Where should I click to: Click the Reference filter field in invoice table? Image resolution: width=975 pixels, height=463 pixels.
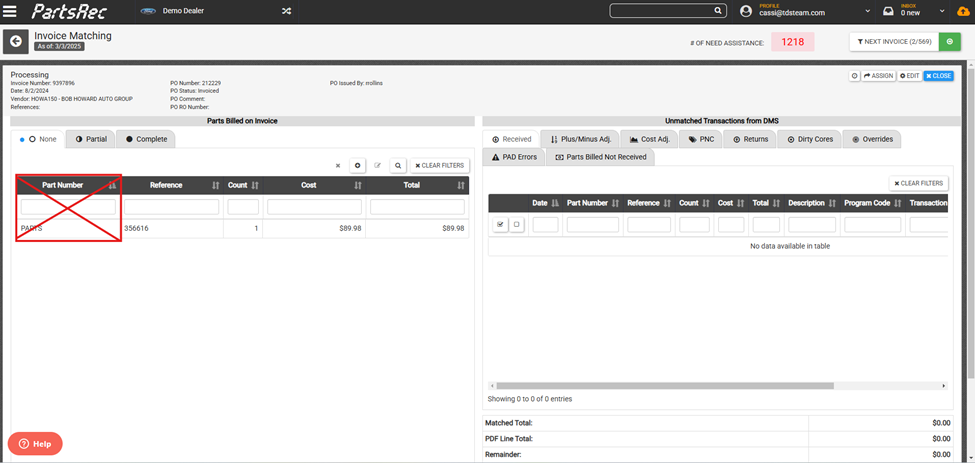tap(172, 207)
